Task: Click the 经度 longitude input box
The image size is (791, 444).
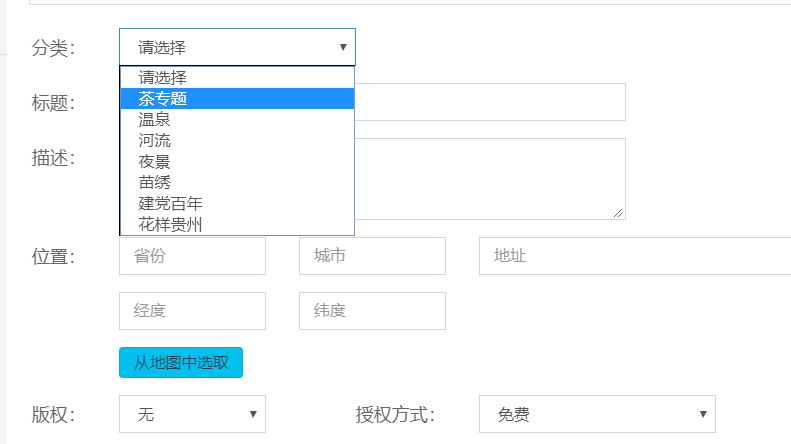Action: coord(192,311)
